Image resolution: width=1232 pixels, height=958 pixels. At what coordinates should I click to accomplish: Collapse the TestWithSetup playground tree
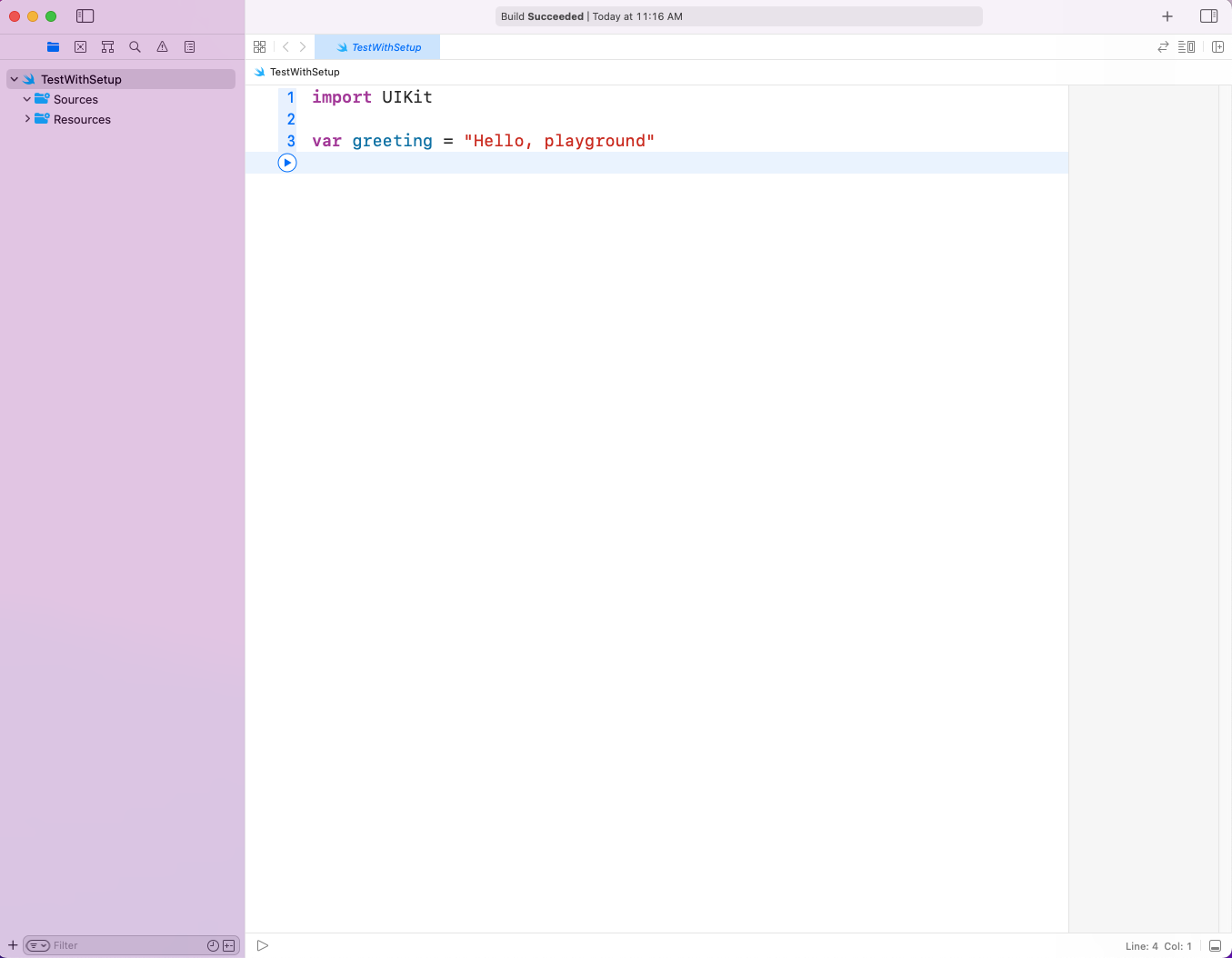click(x=15, y=79)
